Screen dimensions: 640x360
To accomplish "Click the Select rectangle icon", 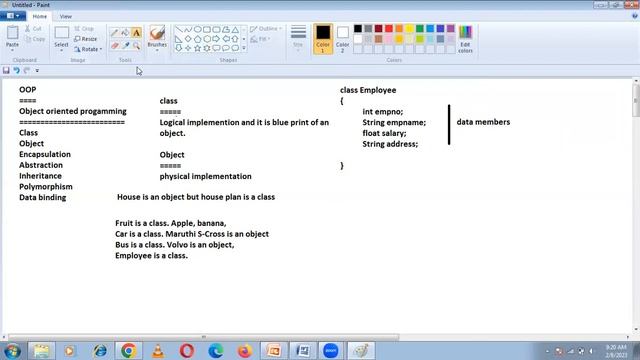I will click(62, 33).
